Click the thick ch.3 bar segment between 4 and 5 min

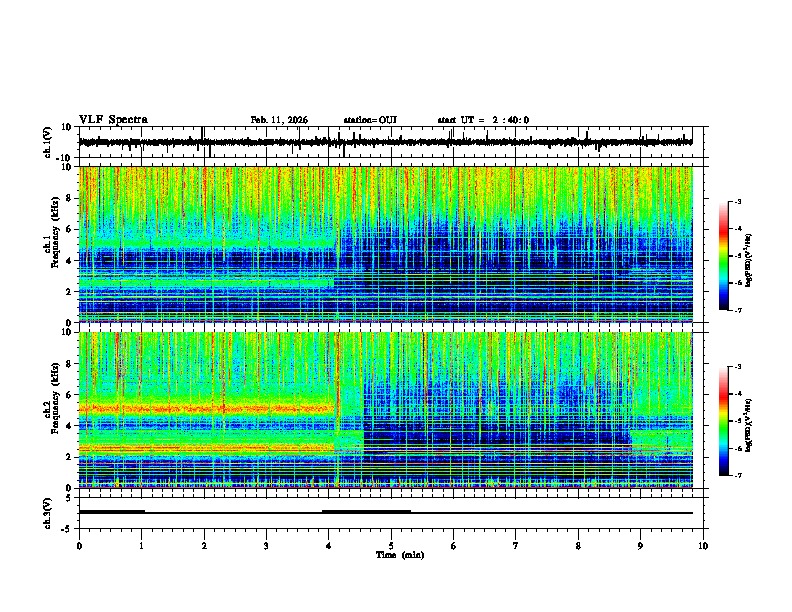(x=366, y=512)
